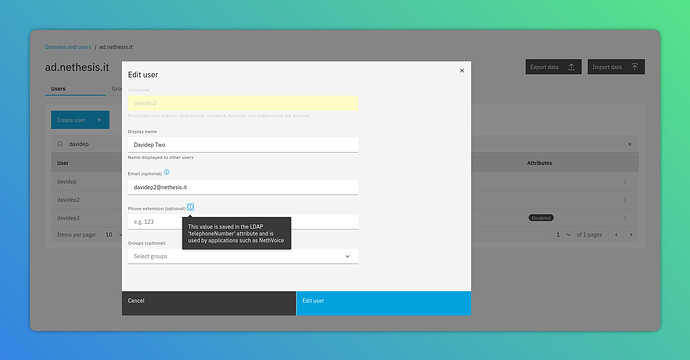Click the davidep user row
The height and width of the screenshot is (360, 690).
coord(345,181)
